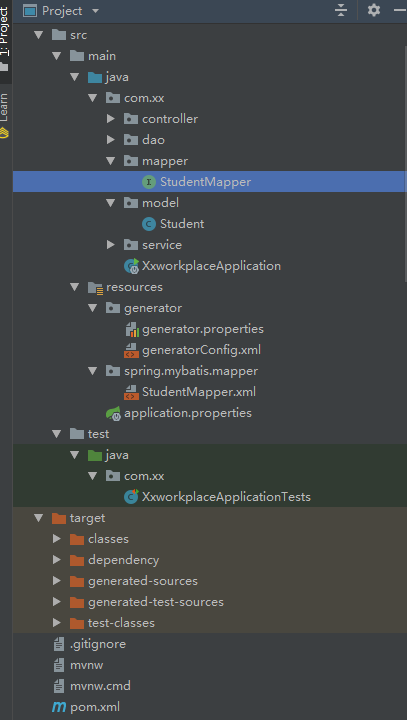This screenshot has width=407, height=720.
Task: Expand the service package arrow
Action: 110,245
